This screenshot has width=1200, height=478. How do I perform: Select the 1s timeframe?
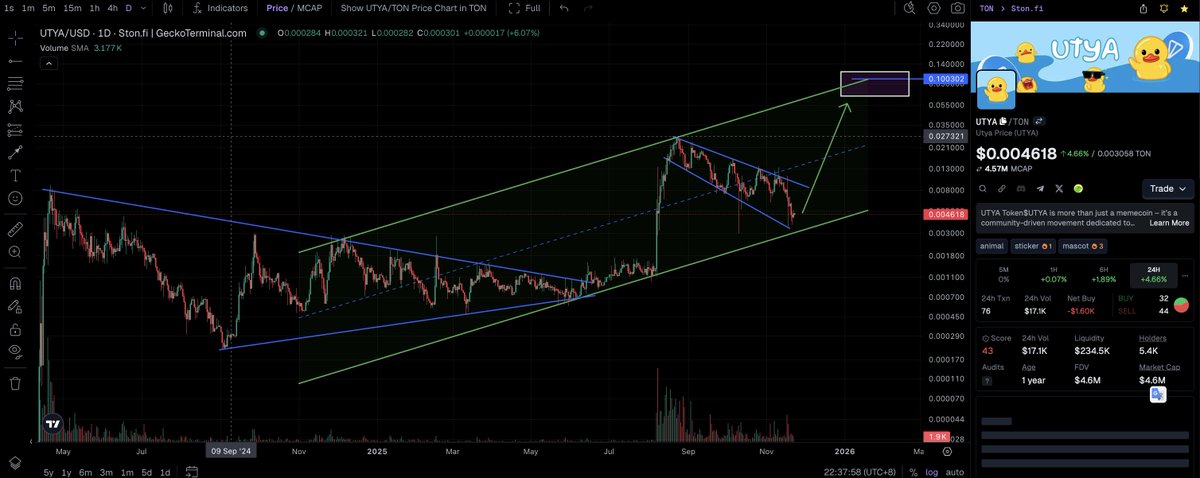click(x=8, y=8)
